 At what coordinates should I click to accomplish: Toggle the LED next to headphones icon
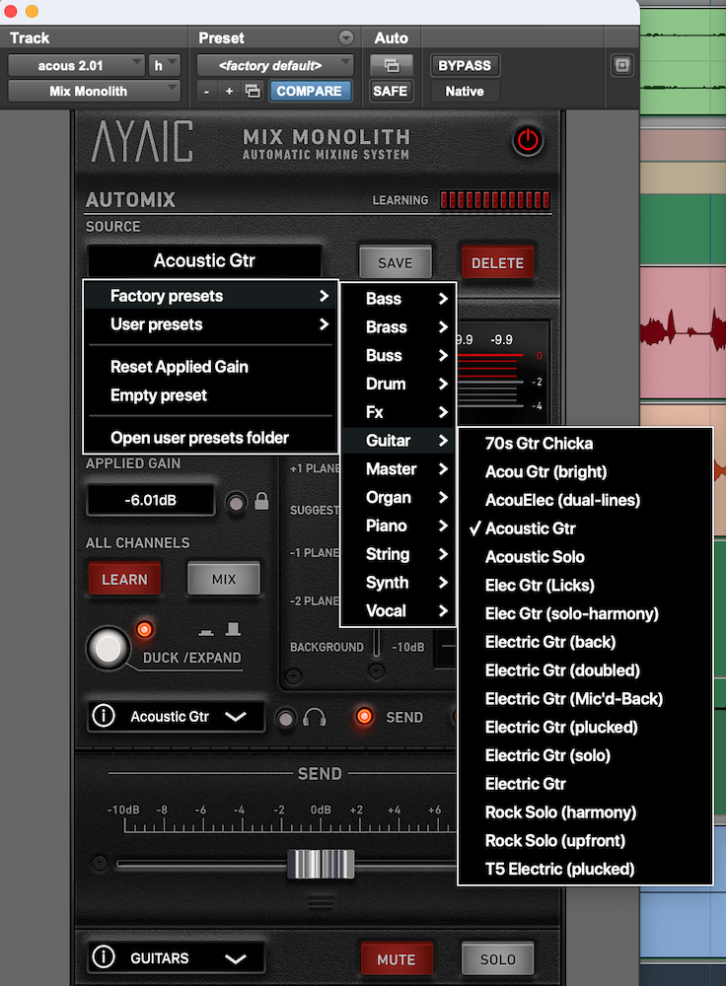(x=285, y=718)
